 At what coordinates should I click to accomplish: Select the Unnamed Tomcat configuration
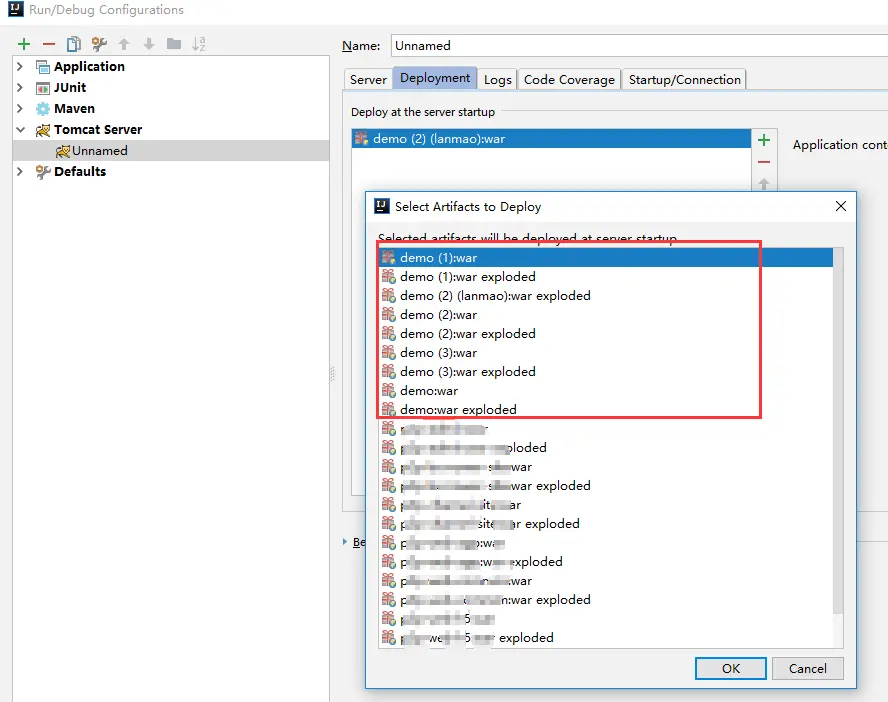pos(170,151)
